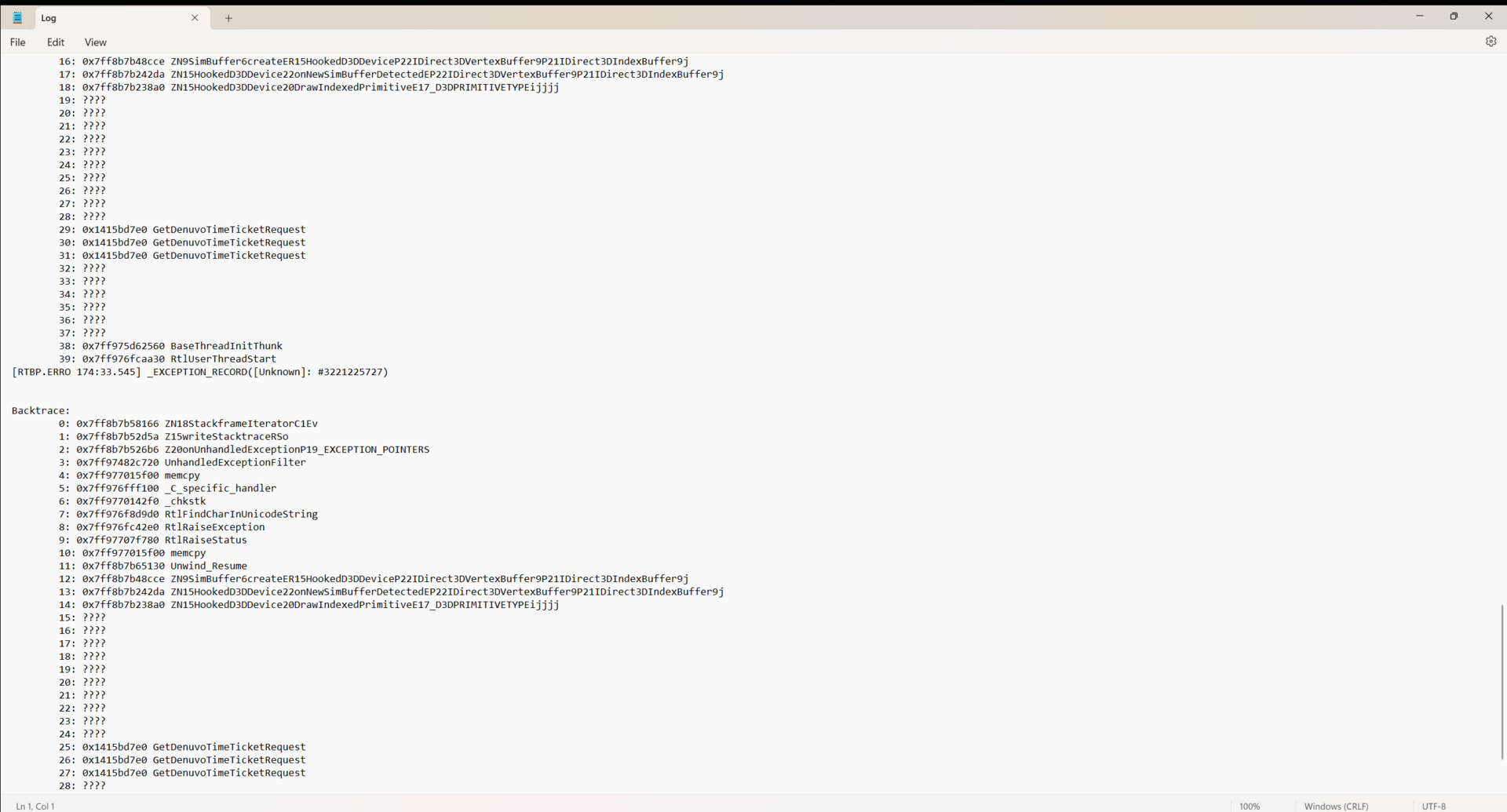Click line 1 Z15writeStacktraceRSo

(173, 436)
